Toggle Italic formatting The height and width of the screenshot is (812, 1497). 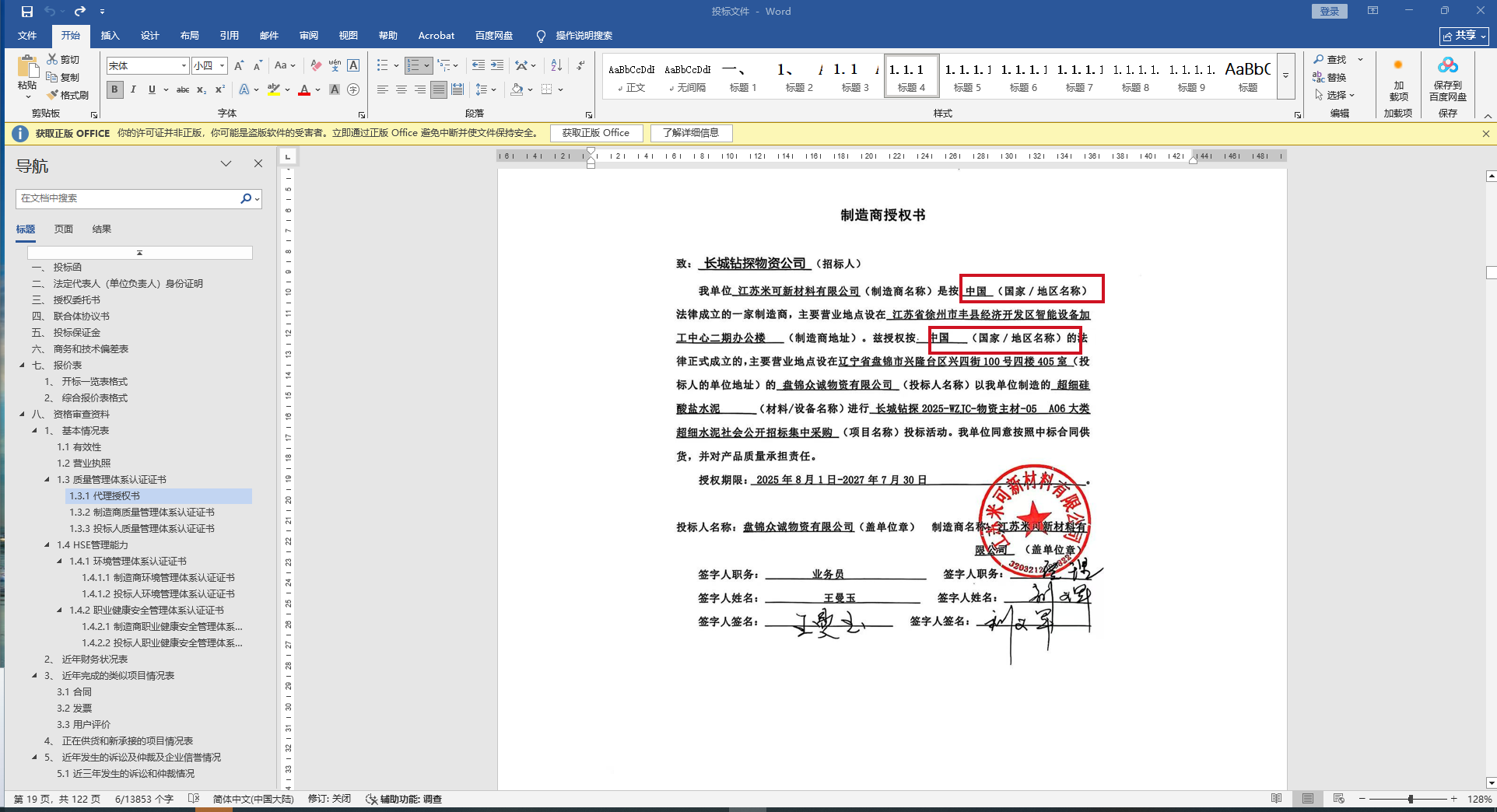(x=133, y=90)
